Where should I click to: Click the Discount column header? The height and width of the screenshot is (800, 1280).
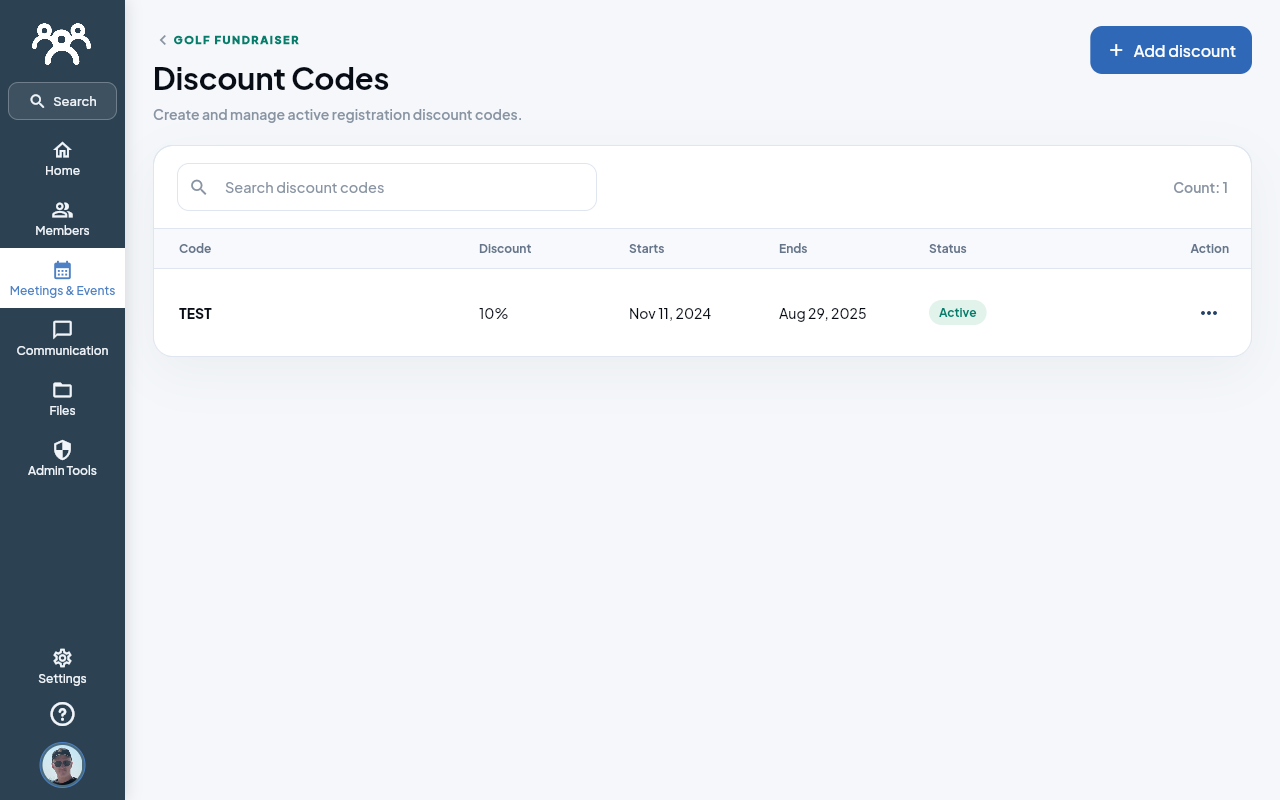pyautogui.click(x=505, y=248)
